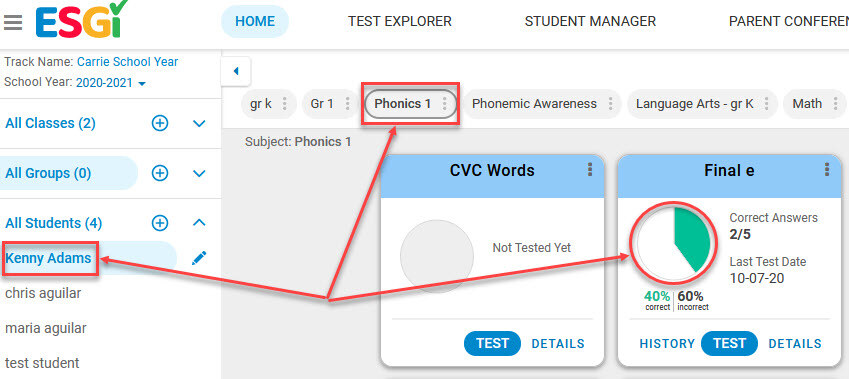Viewport: 849px width, 379px height.
Task: Open the Student Manager tab
Action: tap(590, 22)
